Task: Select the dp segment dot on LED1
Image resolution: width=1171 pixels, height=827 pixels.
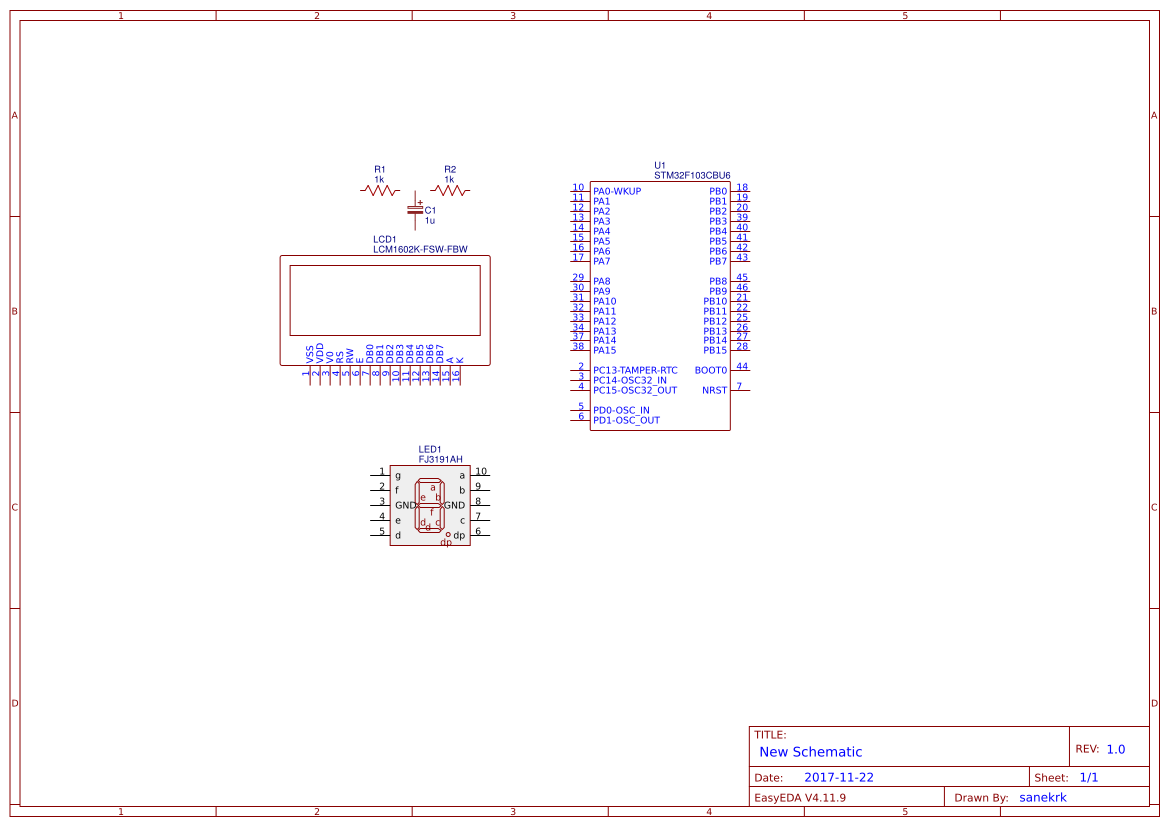Action: [x=447, y=536]
